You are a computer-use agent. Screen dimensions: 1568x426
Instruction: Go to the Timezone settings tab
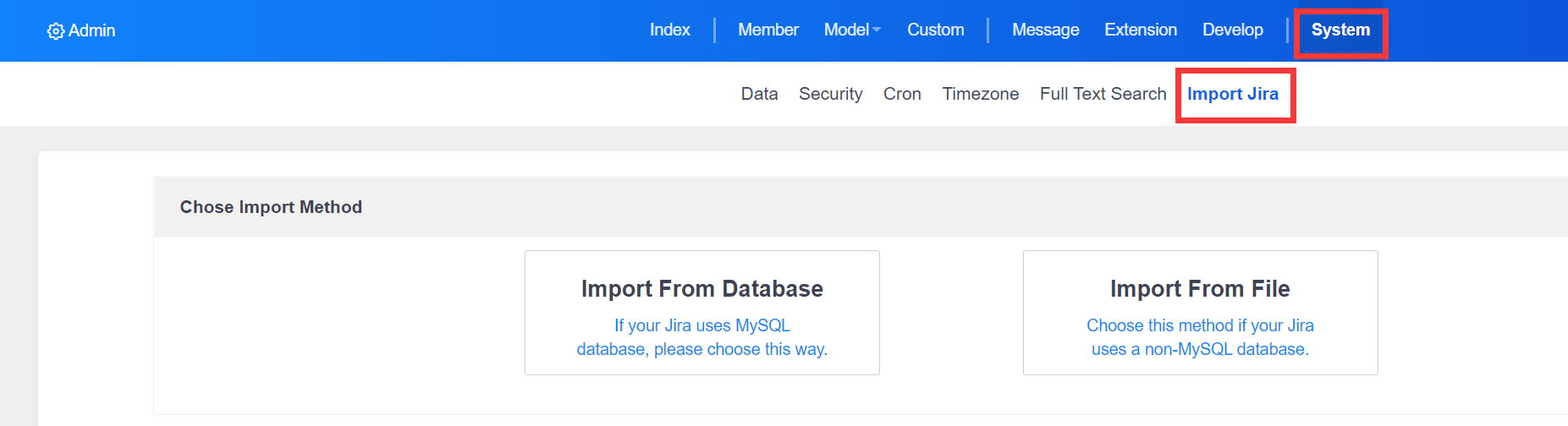[980, 94]
